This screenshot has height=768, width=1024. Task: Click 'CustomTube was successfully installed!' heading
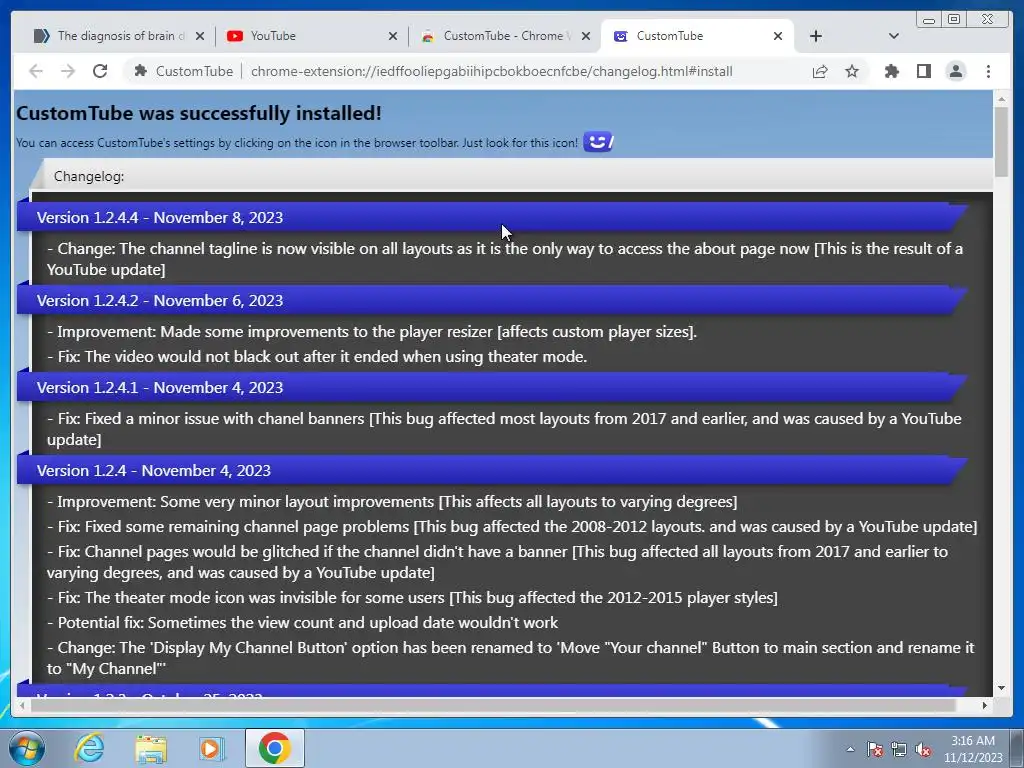199,113
